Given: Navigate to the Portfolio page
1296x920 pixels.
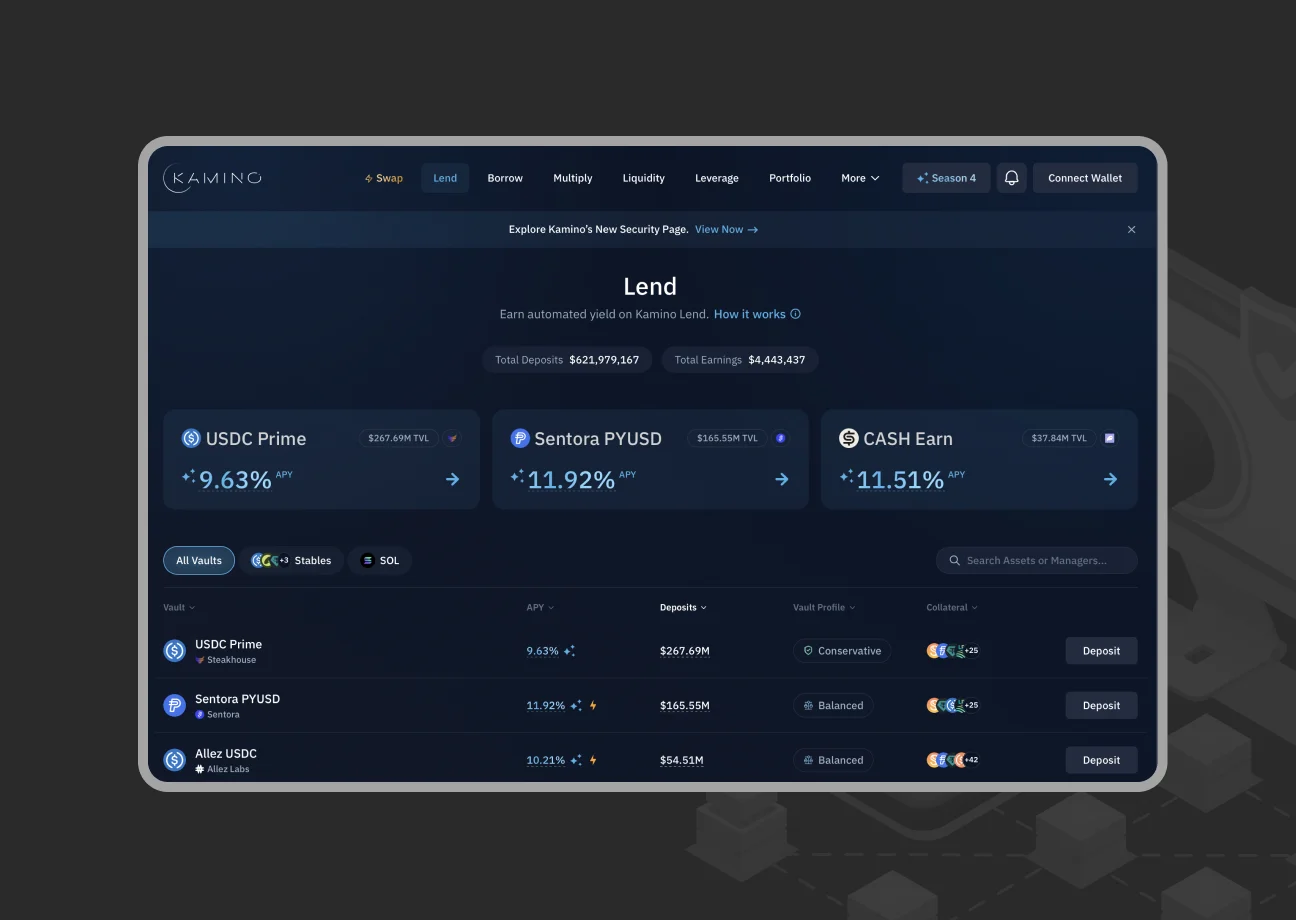Looking at the screenshot, I should click(x=790, y=178).
